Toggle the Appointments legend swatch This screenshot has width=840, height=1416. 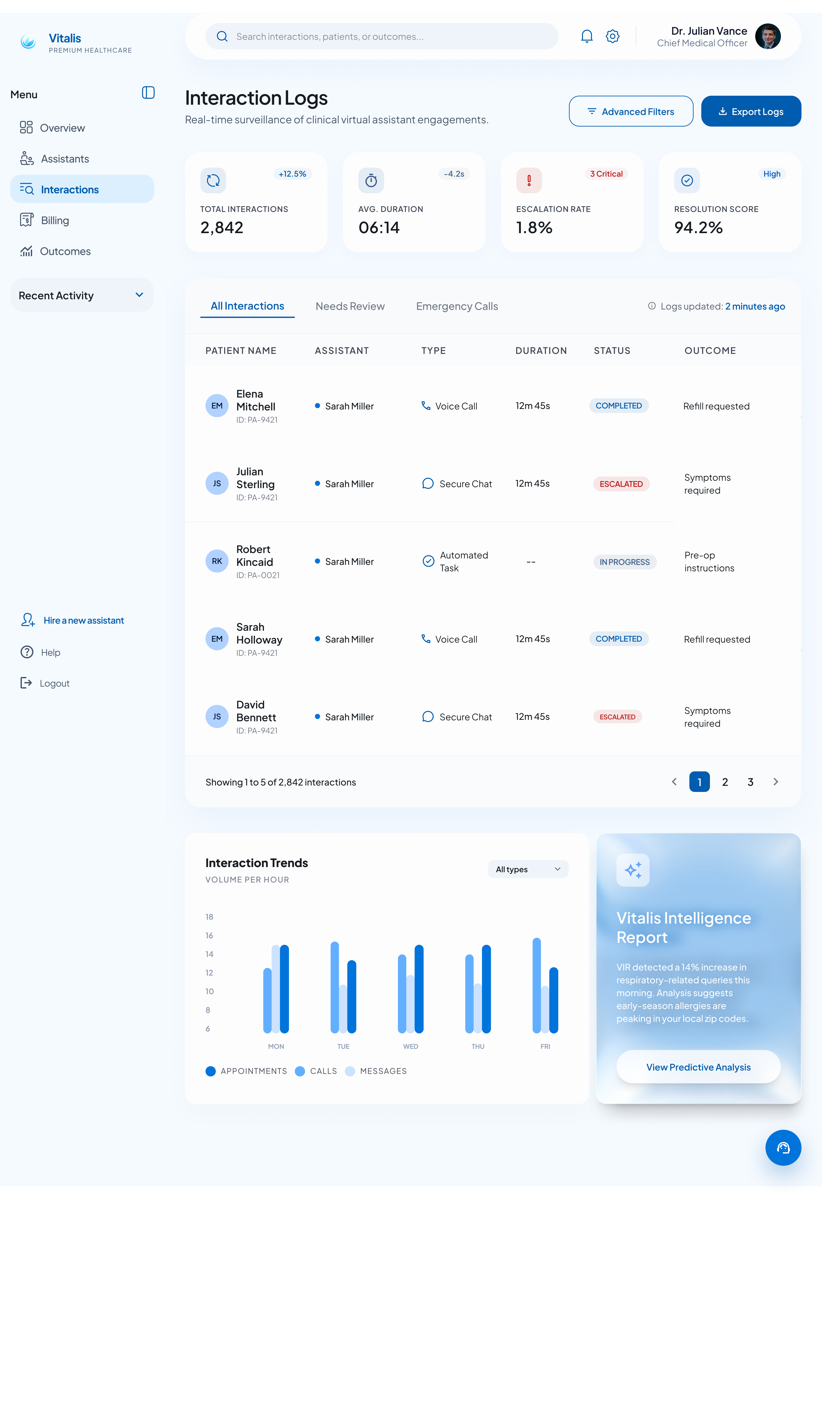click(211, 1071)
